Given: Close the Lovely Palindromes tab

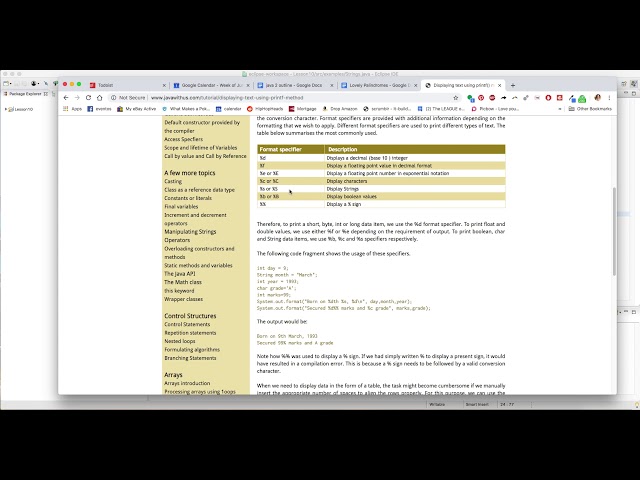Looking at the screenshot, I should (x=416, y=85).
